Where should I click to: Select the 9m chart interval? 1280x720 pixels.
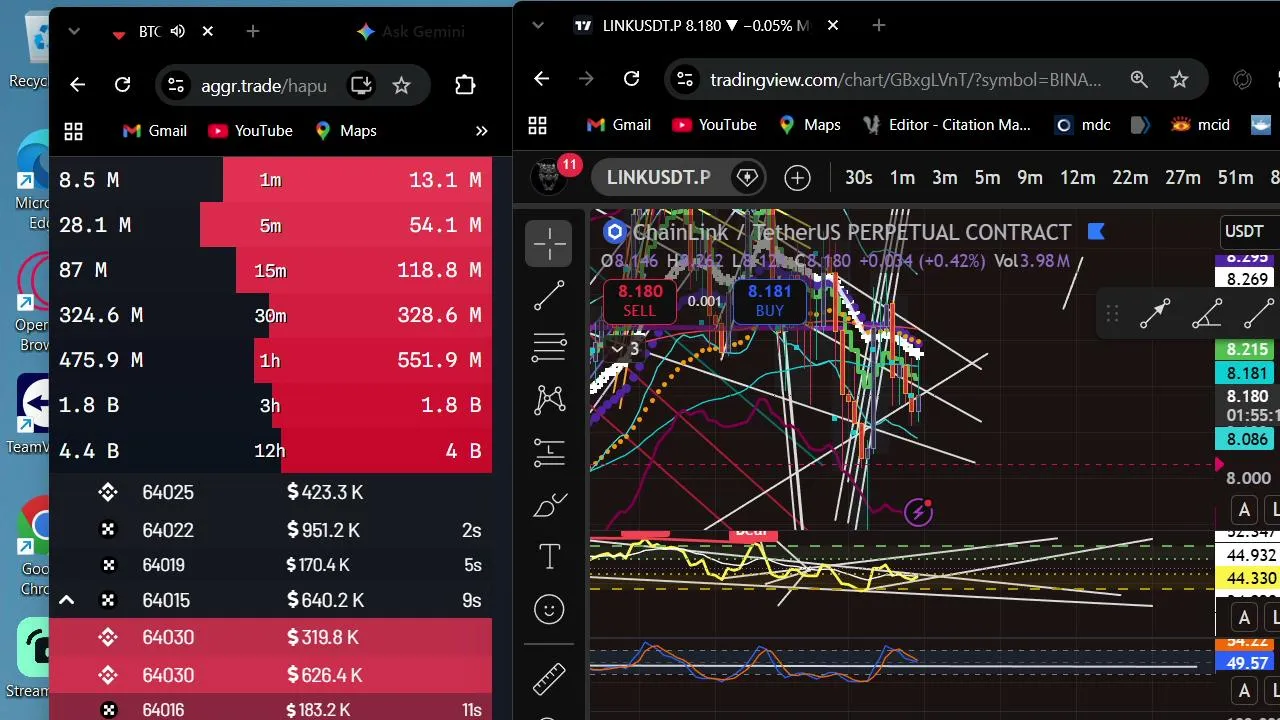click(x=1030, y=178)
